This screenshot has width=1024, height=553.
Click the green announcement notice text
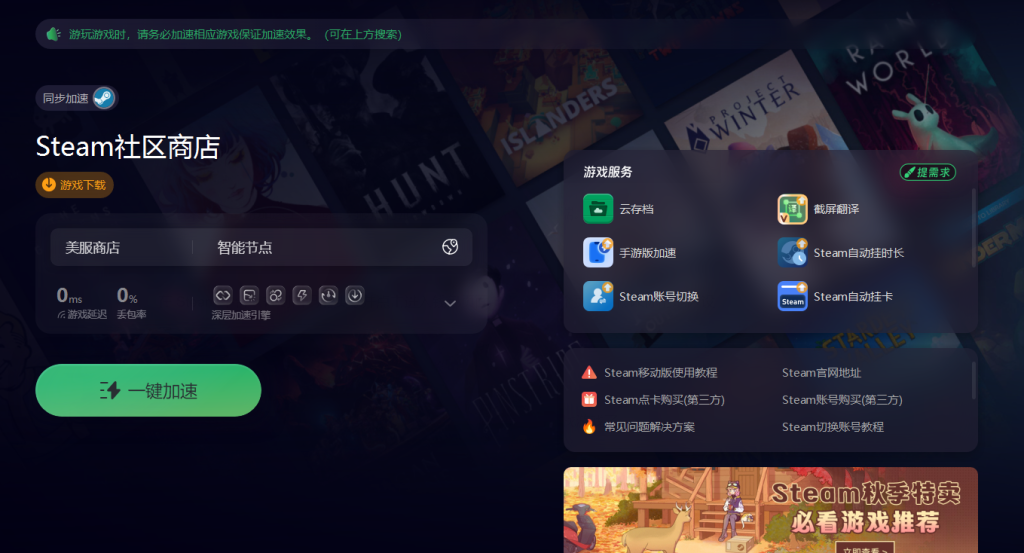(x=235, y=34)
